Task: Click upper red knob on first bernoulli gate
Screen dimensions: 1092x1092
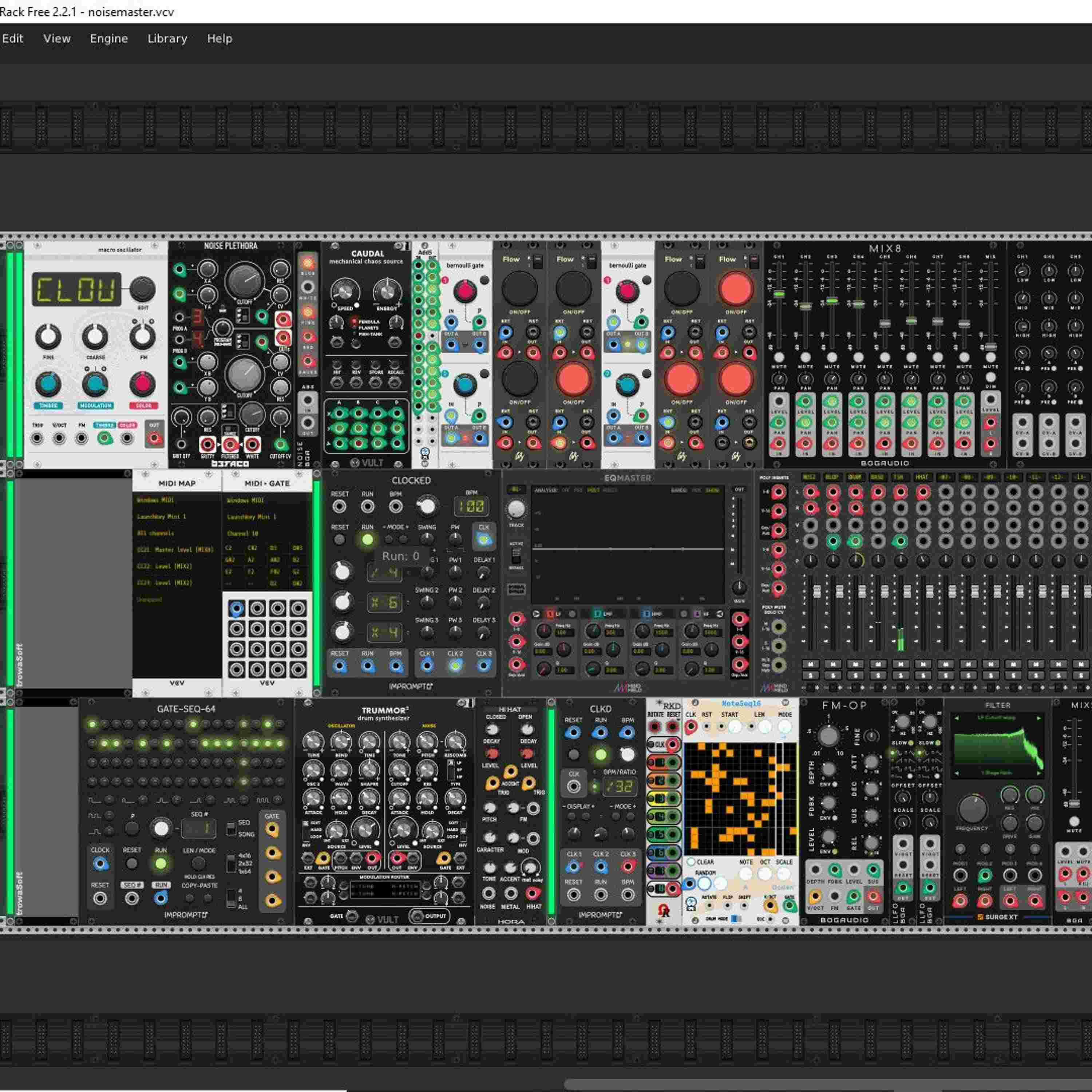Action: (x=464, y=291)
